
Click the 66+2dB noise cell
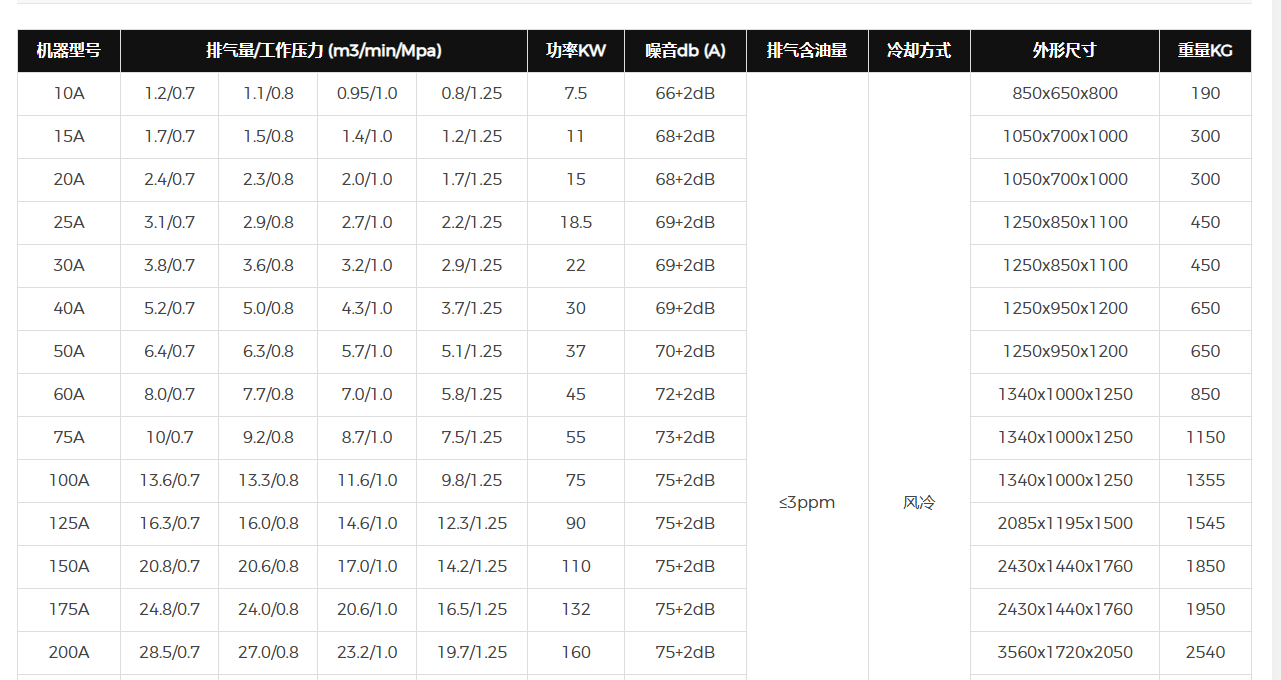pos(685,94)
